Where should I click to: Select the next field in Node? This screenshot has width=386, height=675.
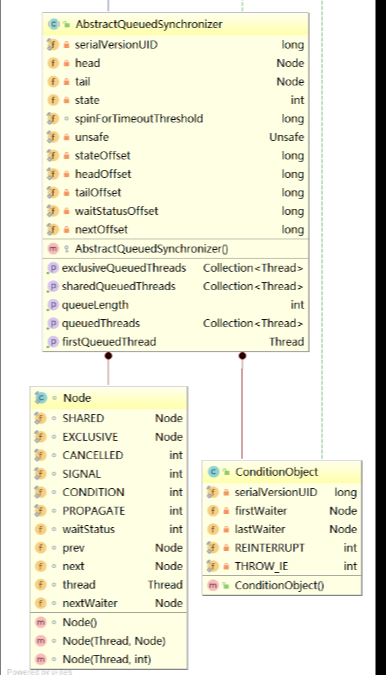[108, 567]
